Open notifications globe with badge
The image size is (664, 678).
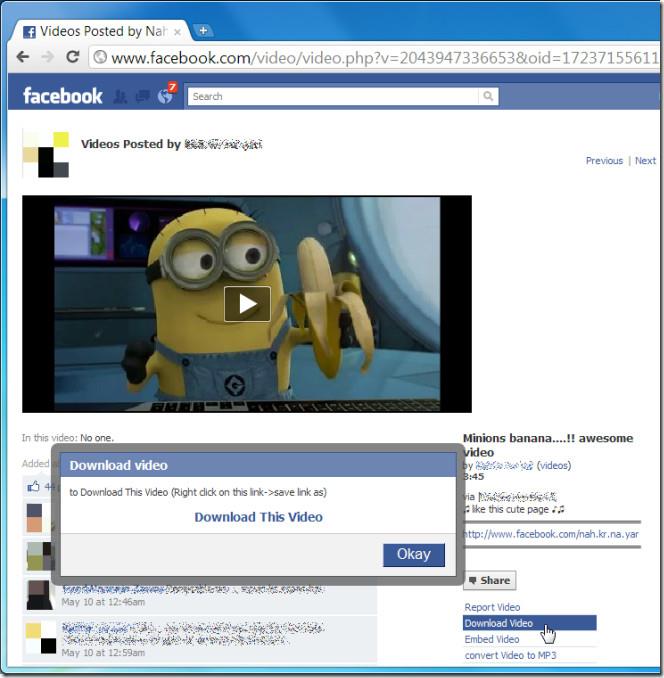click(x=165, y=96)
